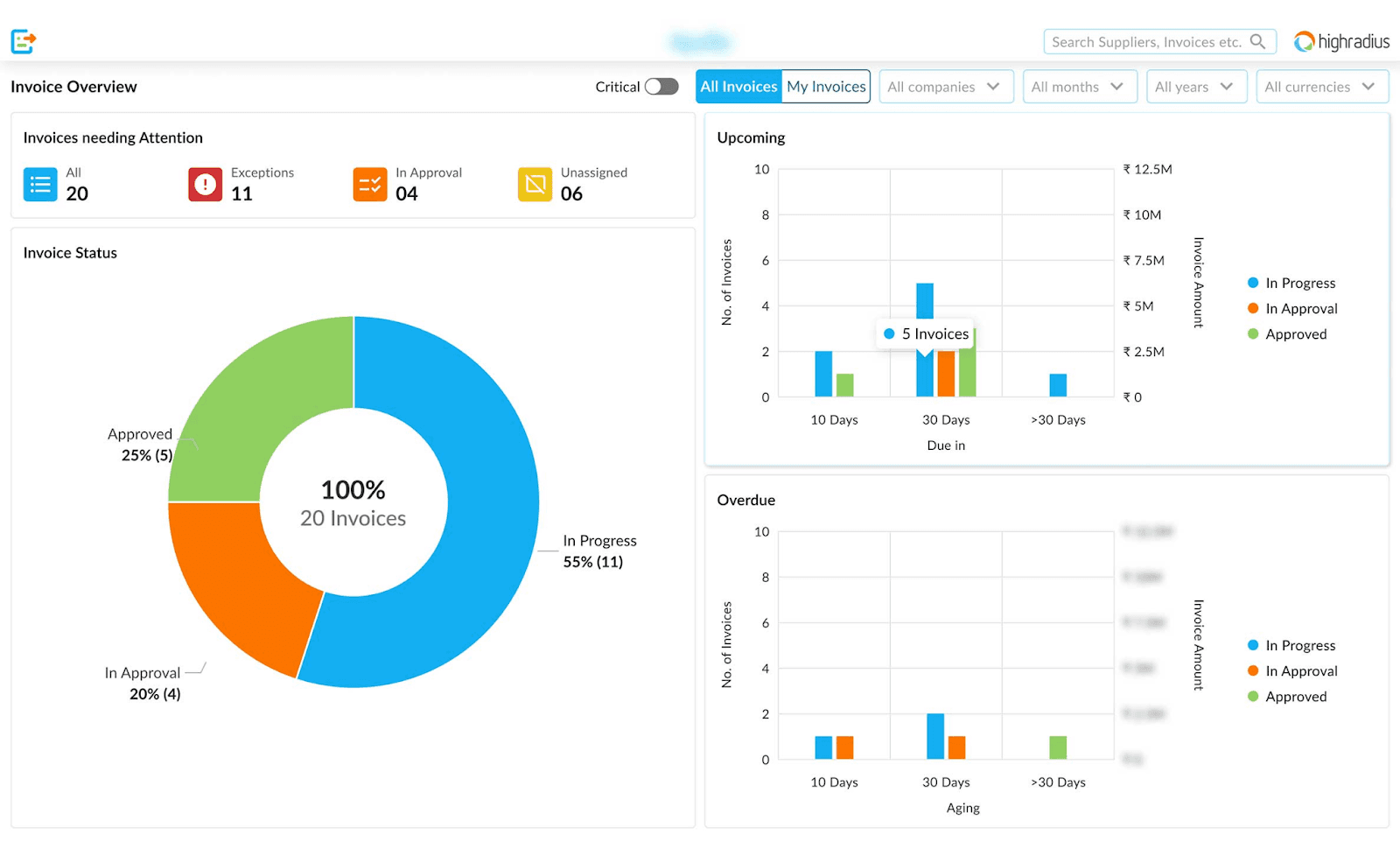Click the 'In Approval 20% (4)' donut label
This screenshot has width=1400, height=863.
(x=143, y=684)
